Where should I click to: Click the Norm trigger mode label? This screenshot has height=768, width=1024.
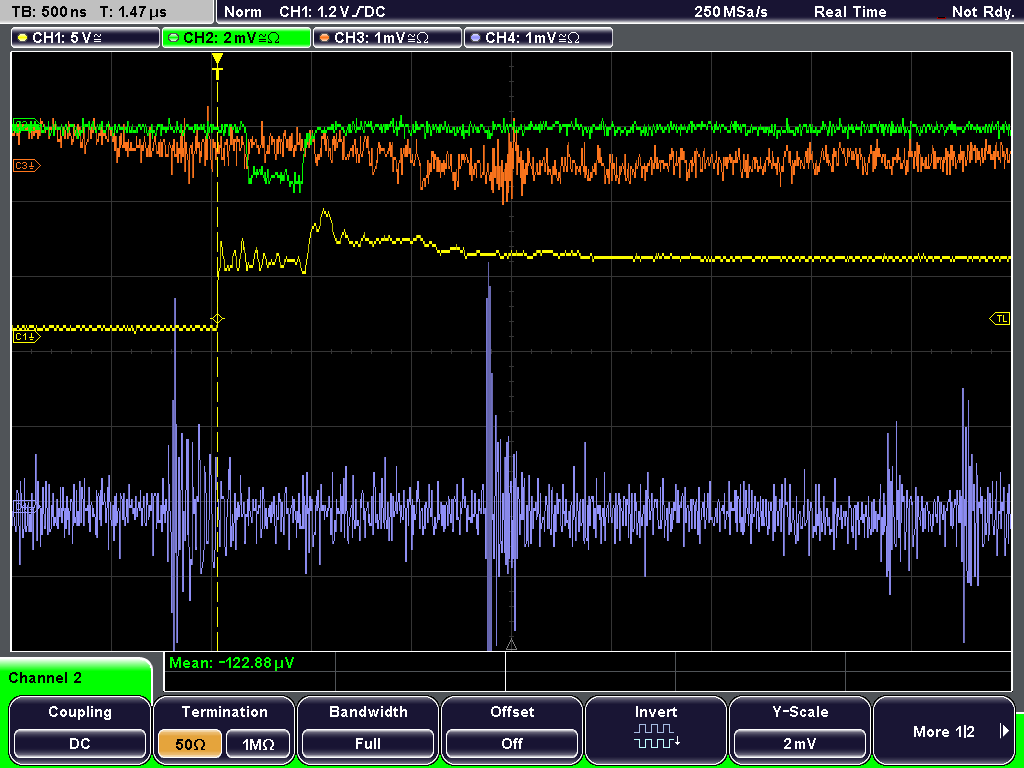click(242, 12)
